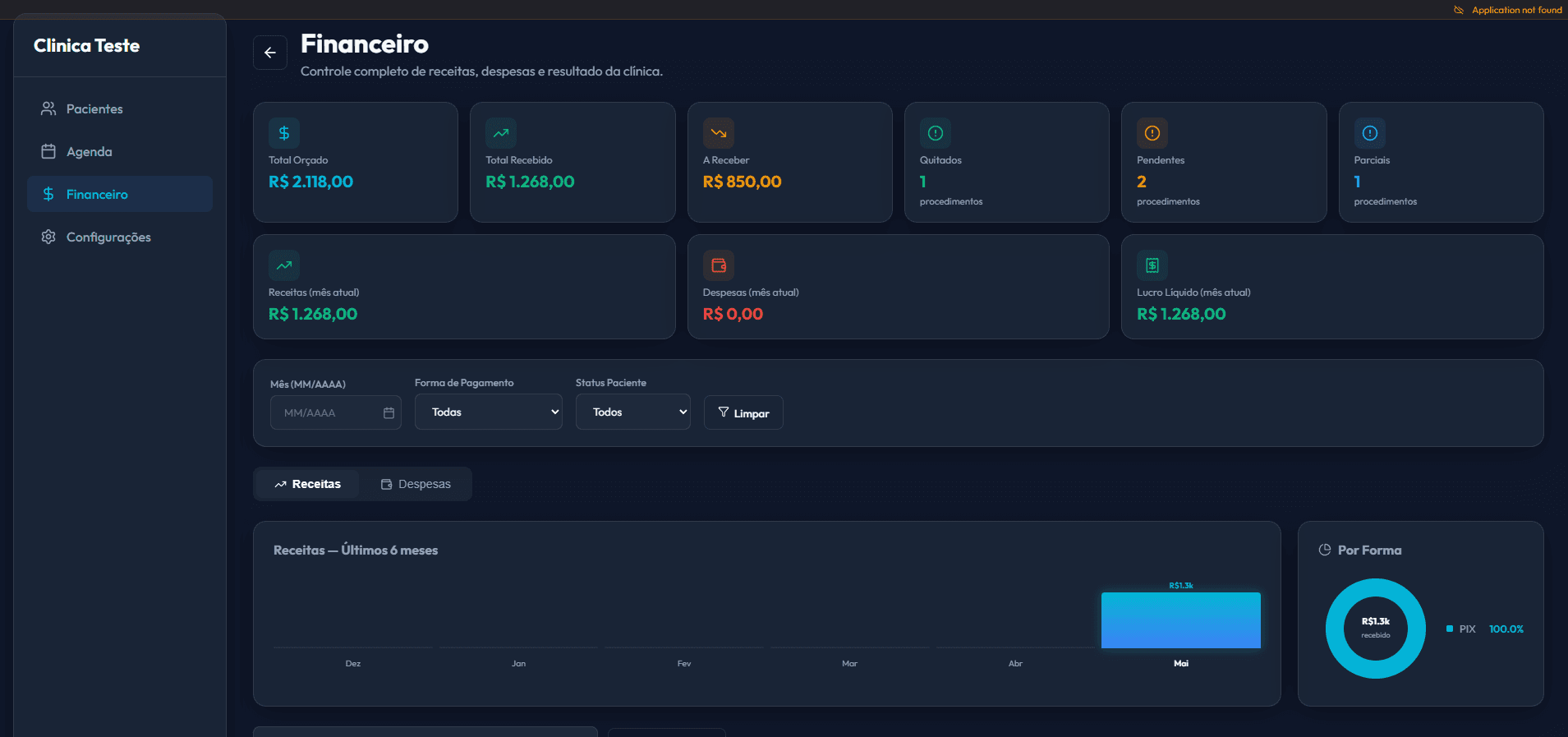The width and height of the screenshot is (1568, 737).
Task: Open the Forma de Pagamento dropdown
Action: pos(489,412)
